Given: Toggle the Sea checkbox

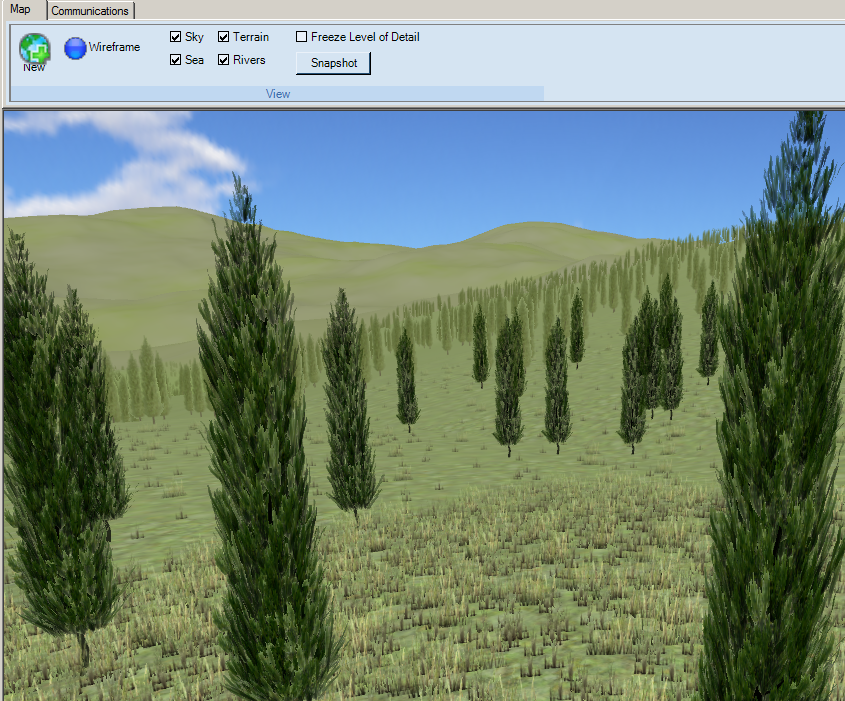Looking at the screenshot, I should 176,60.
